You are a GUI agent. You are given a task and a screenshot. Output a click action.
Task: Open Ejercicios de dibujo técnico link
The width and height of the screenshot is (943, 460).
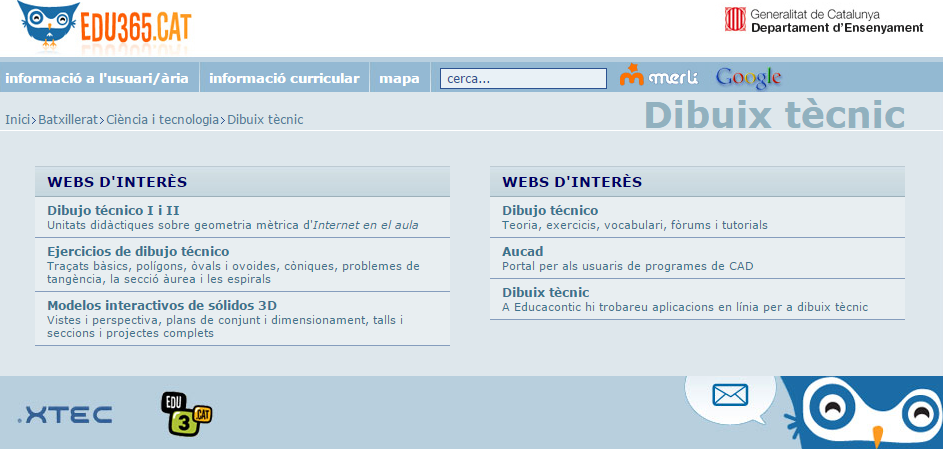[138, 251]
